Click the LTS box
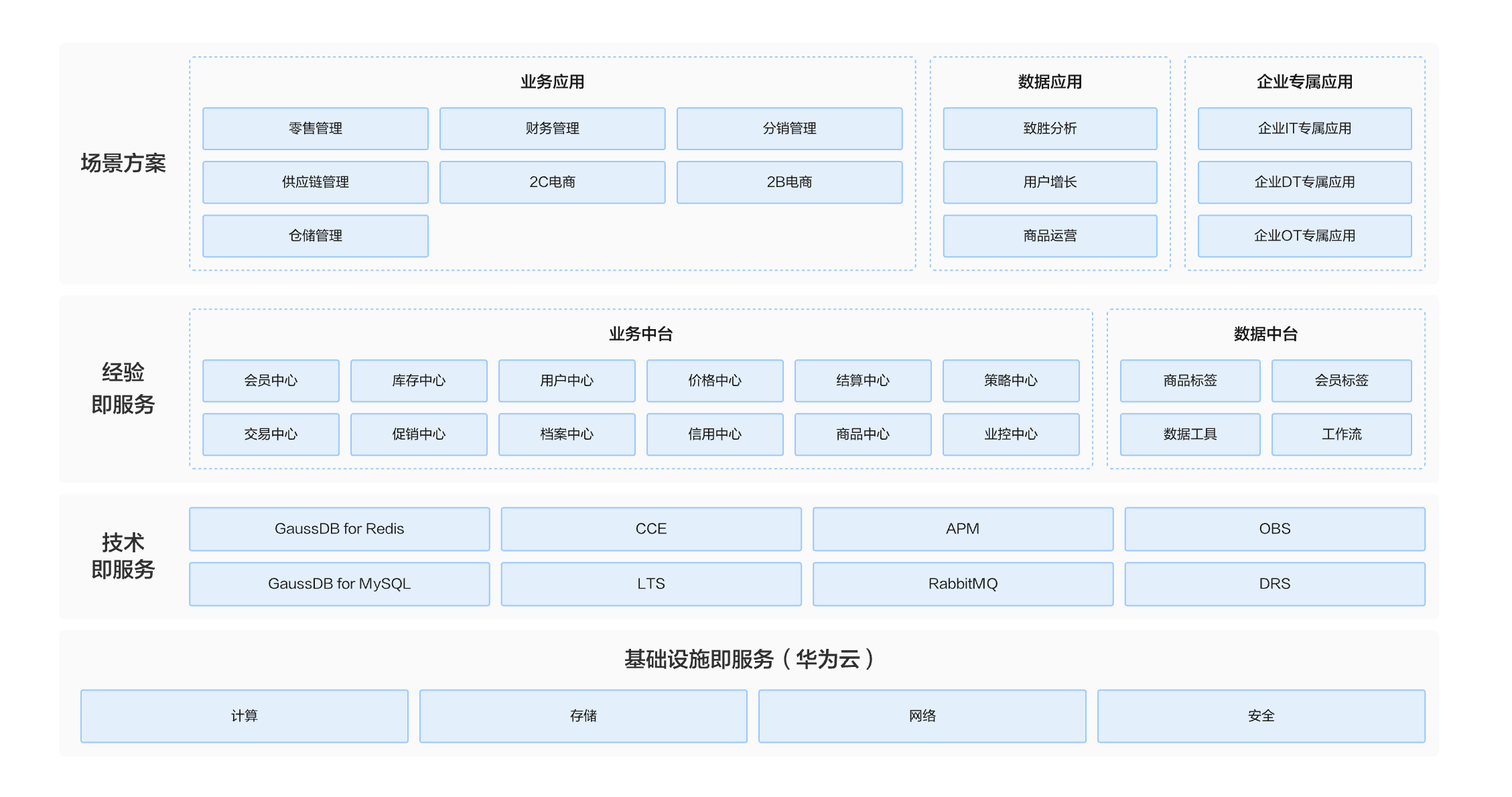The width and height of the screenshot is (1512, 797). (x=650, y=584)
